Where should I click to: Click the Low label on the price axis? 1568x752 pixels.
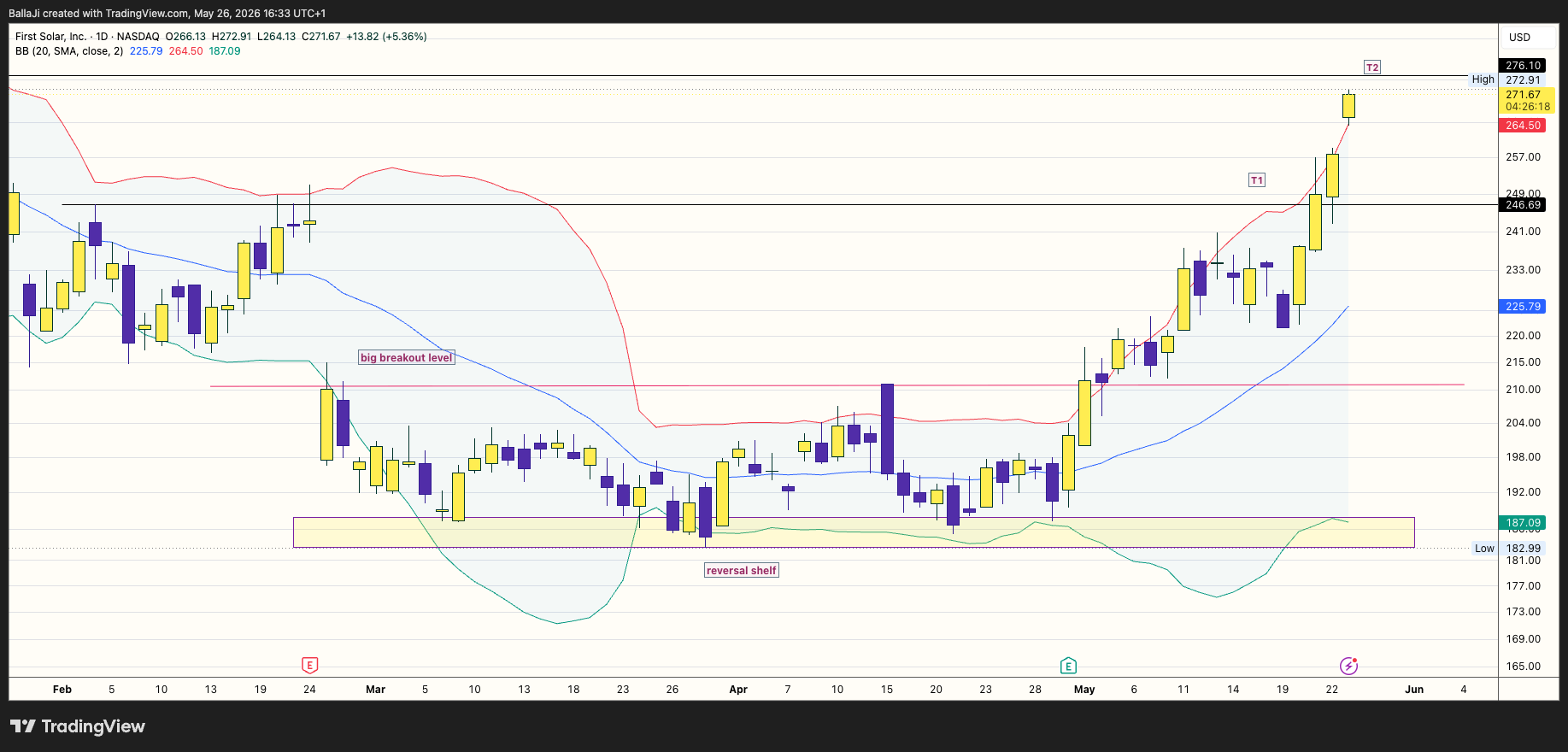point(1484,549)
